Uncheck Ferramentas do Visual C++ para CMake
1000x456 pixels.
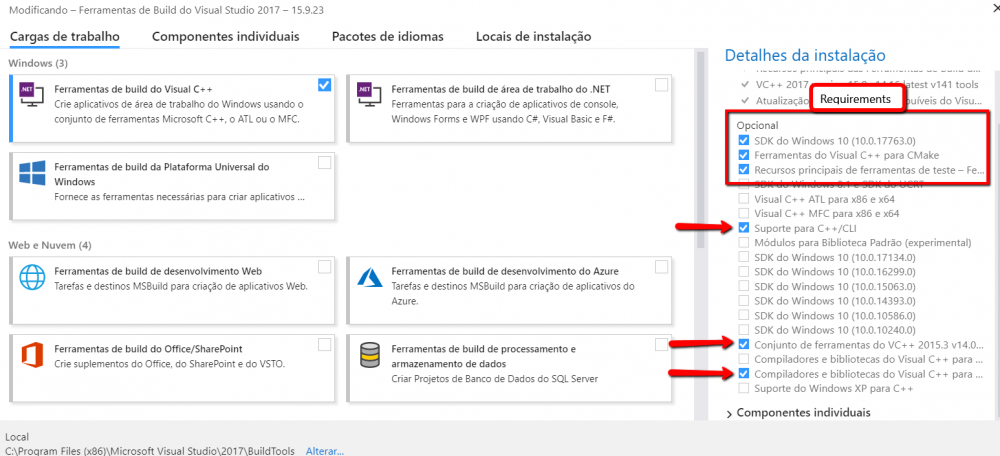tap(744, 155)
